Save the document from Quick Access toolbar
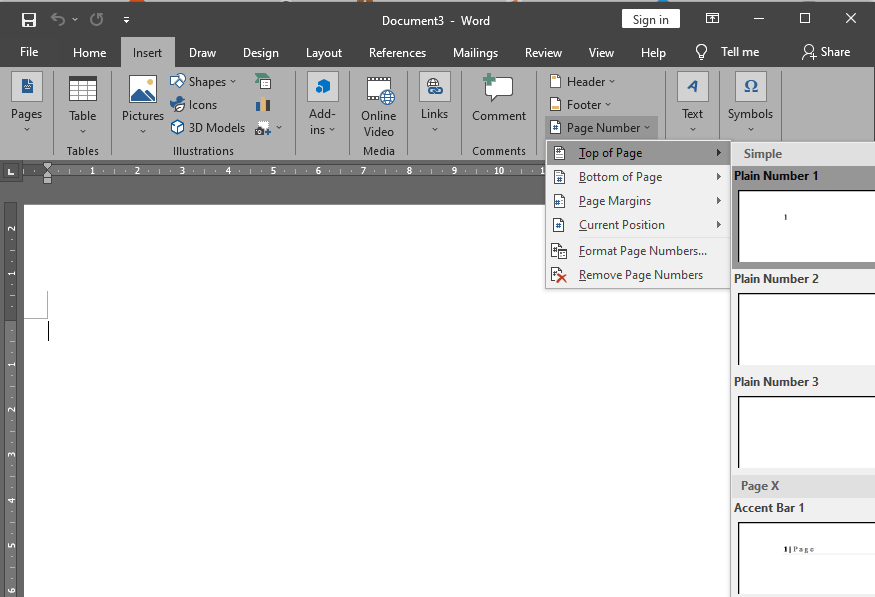 27,19
